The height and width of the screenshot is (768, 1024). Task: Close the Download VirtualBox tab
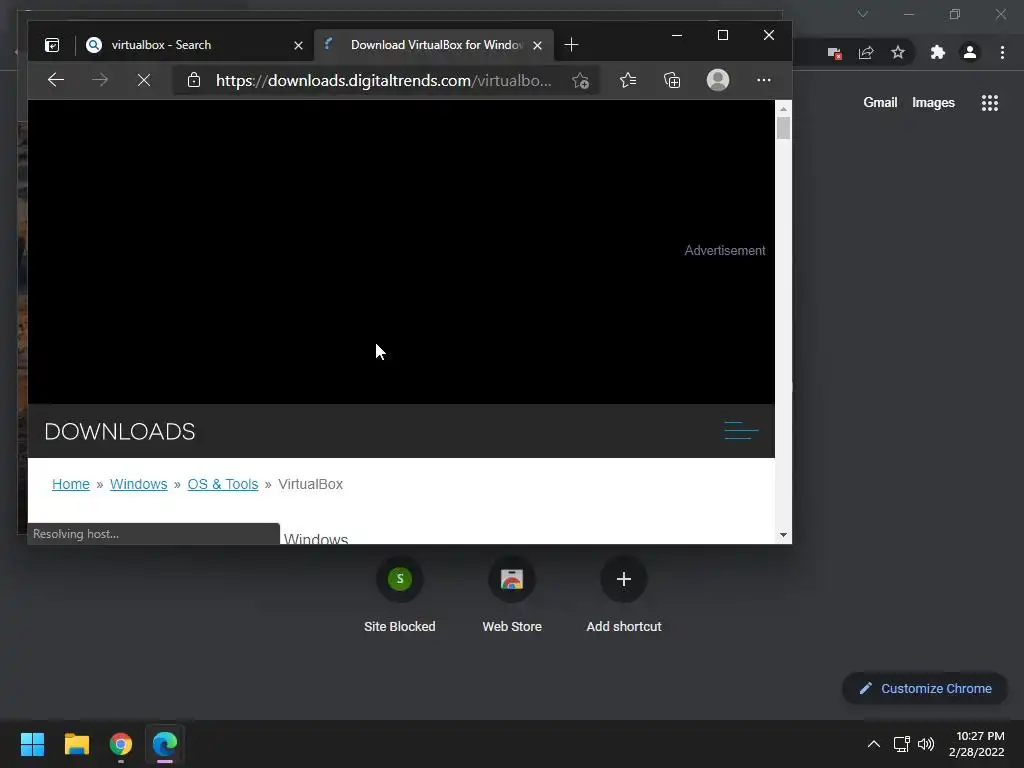537,45
